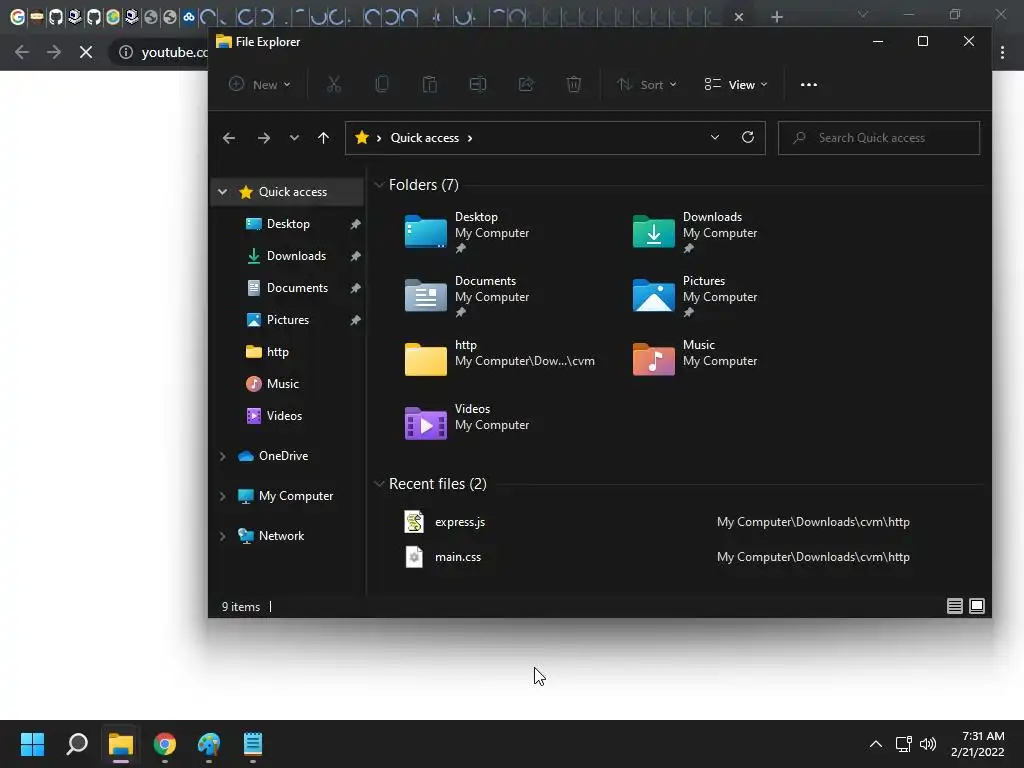This screenshot has height=768, width=1024.
Task: Expand the My Computer tree node
Action: tap(223, 496)
